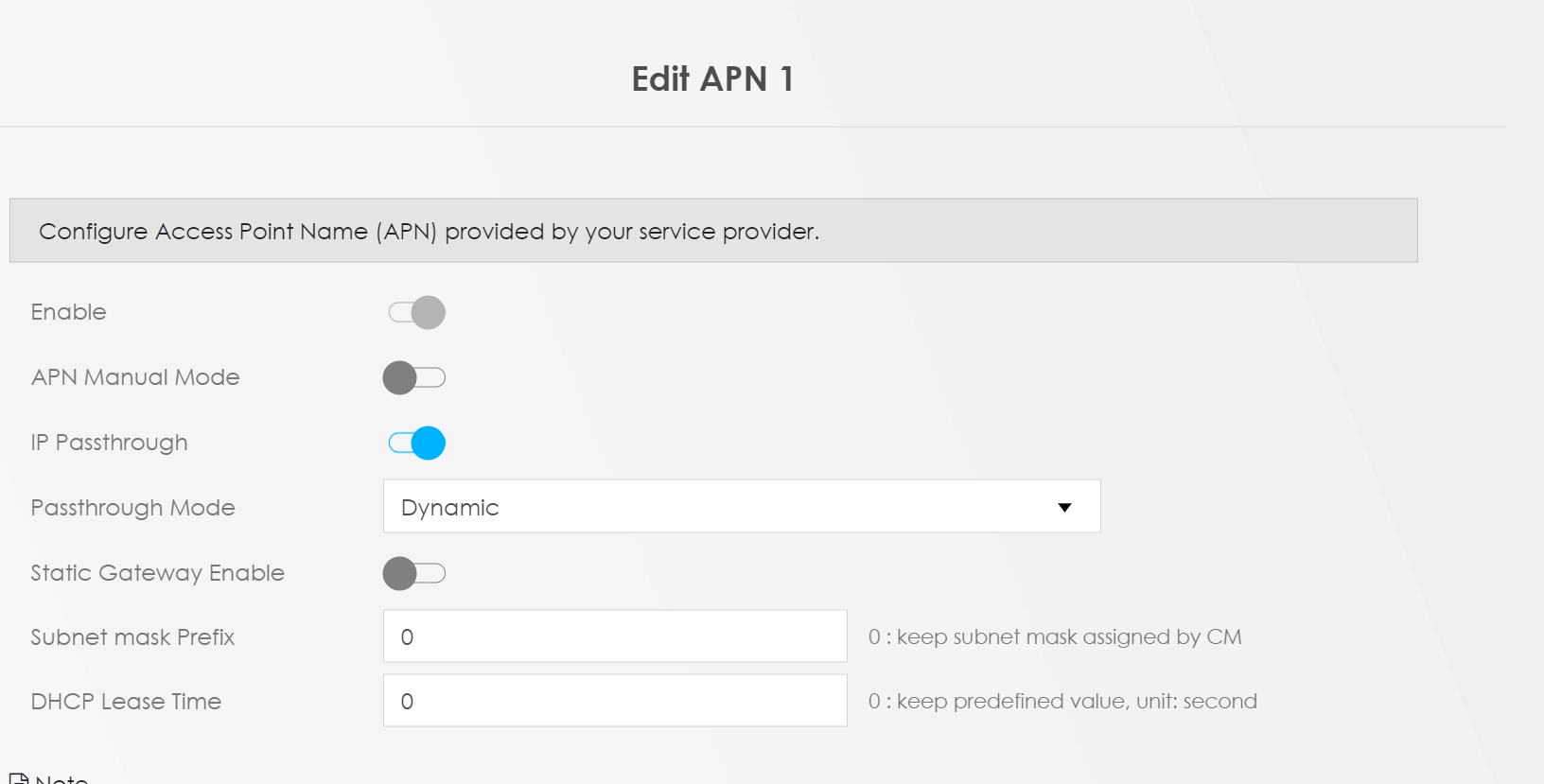
Task: Click the Static Gateway Enable label
Action: pyautogui.click(x=157, y=573)
